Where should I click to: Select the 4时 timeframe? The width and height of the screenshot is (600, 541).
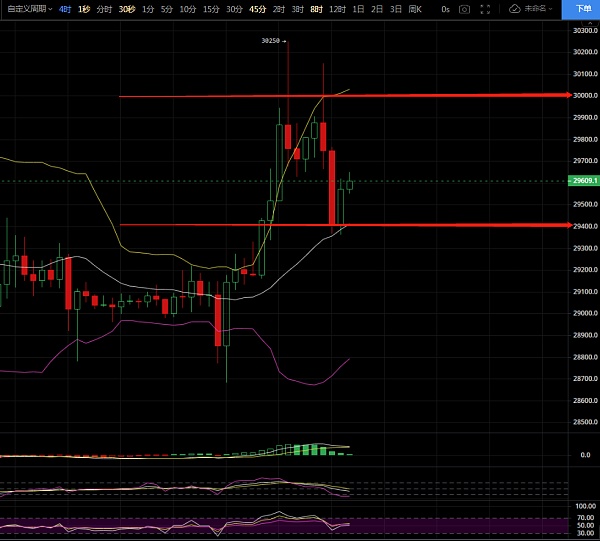(x=65, y=9)
